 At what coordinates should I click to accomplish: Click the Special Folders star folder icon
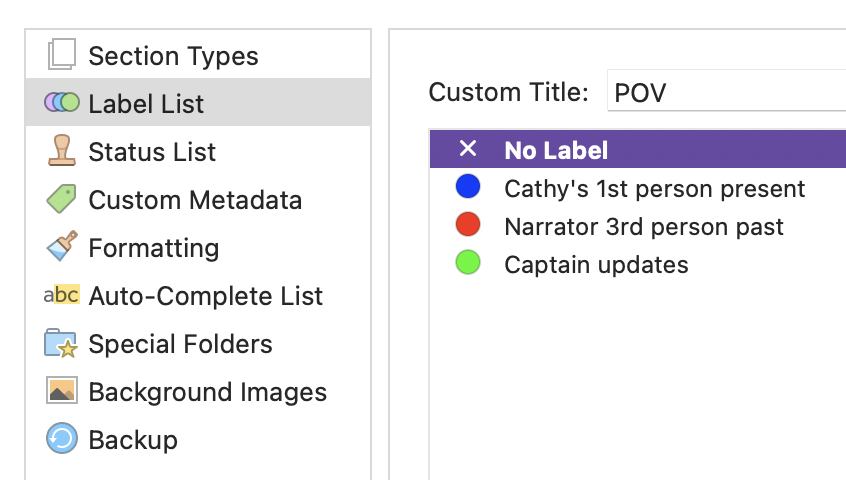tap(61, 343)
